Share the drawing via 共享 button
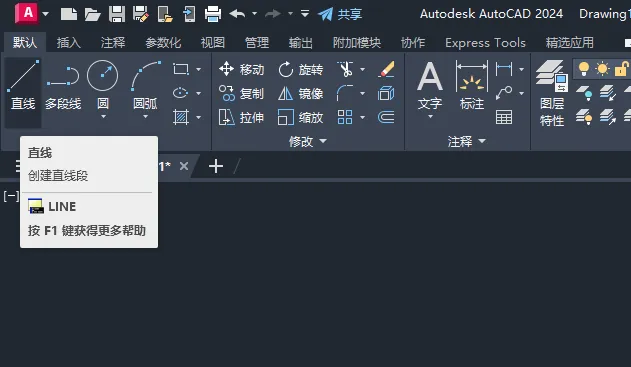 (x=340, y=14)
